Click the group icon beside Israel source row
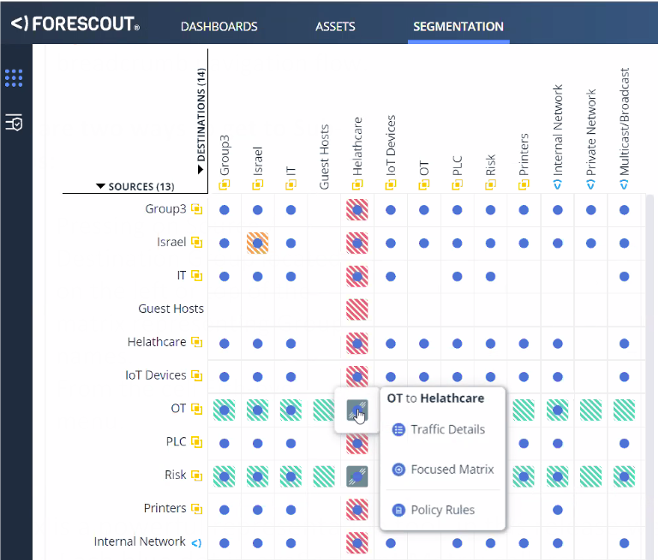This screenshot has width=658, height=560. [x=196, y=242]
